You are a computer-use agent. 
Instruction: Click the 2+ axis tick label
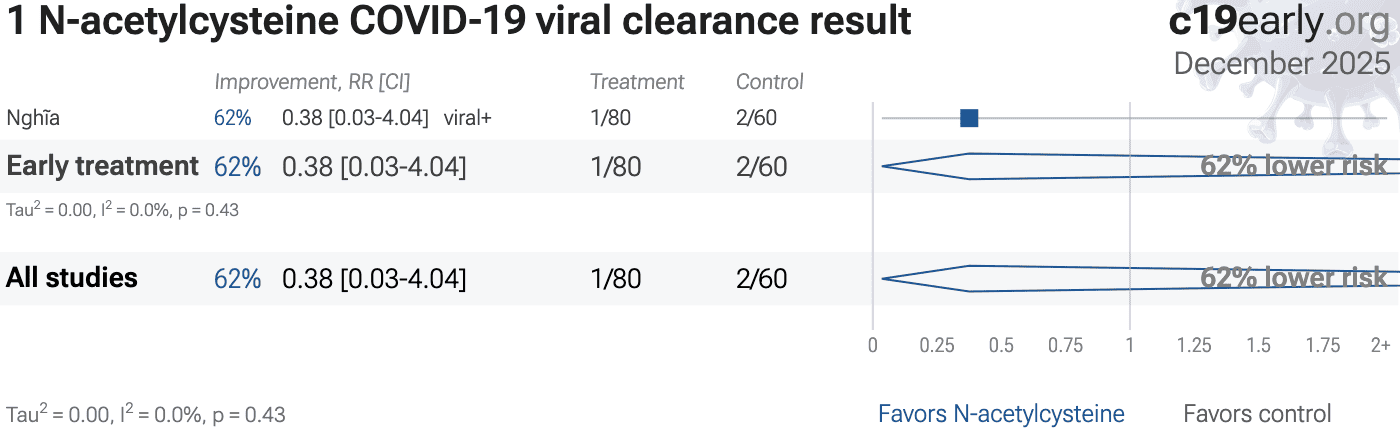tap(1380, 345)
